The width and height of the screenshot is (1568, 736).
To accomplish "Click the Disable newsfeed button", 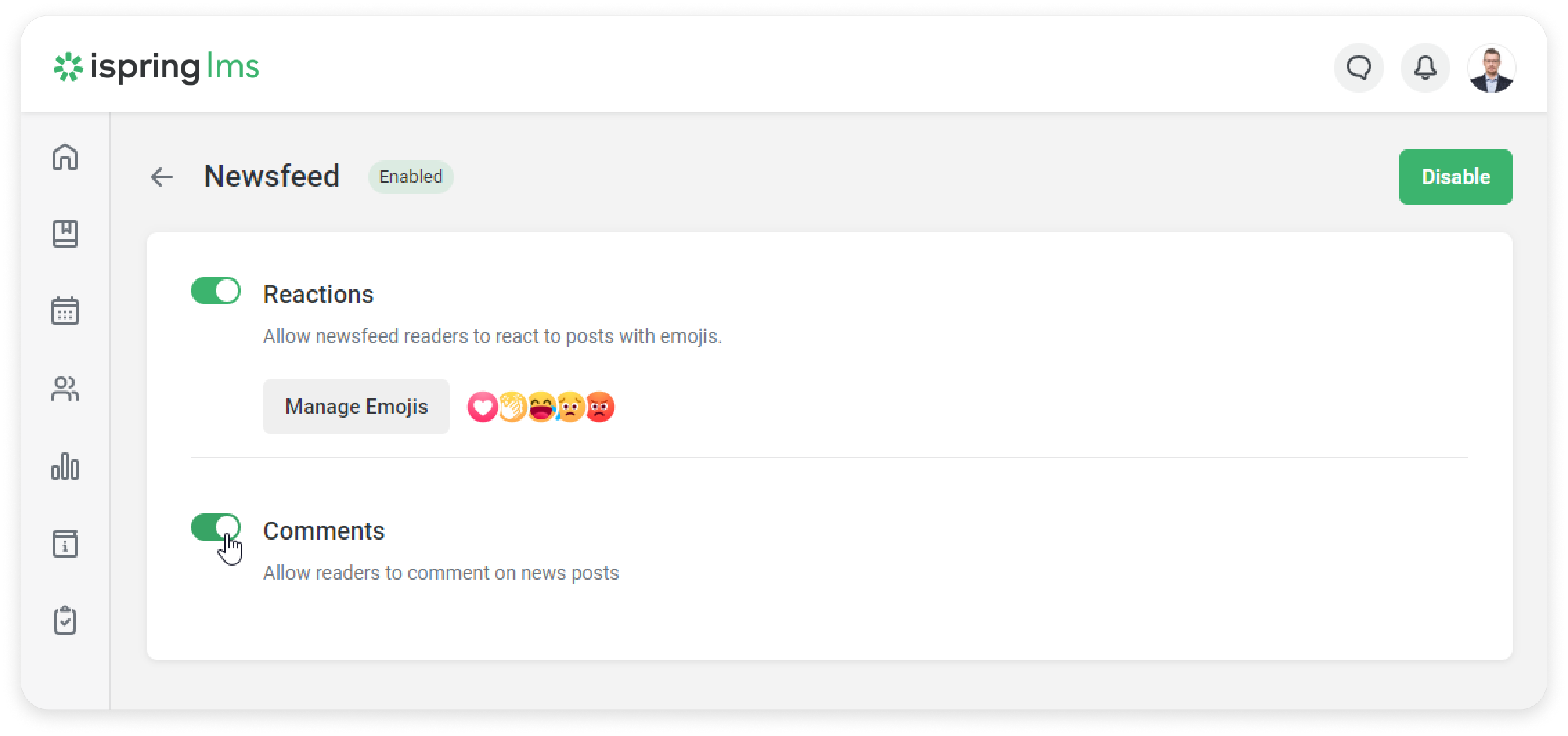I will point(1455,177).
